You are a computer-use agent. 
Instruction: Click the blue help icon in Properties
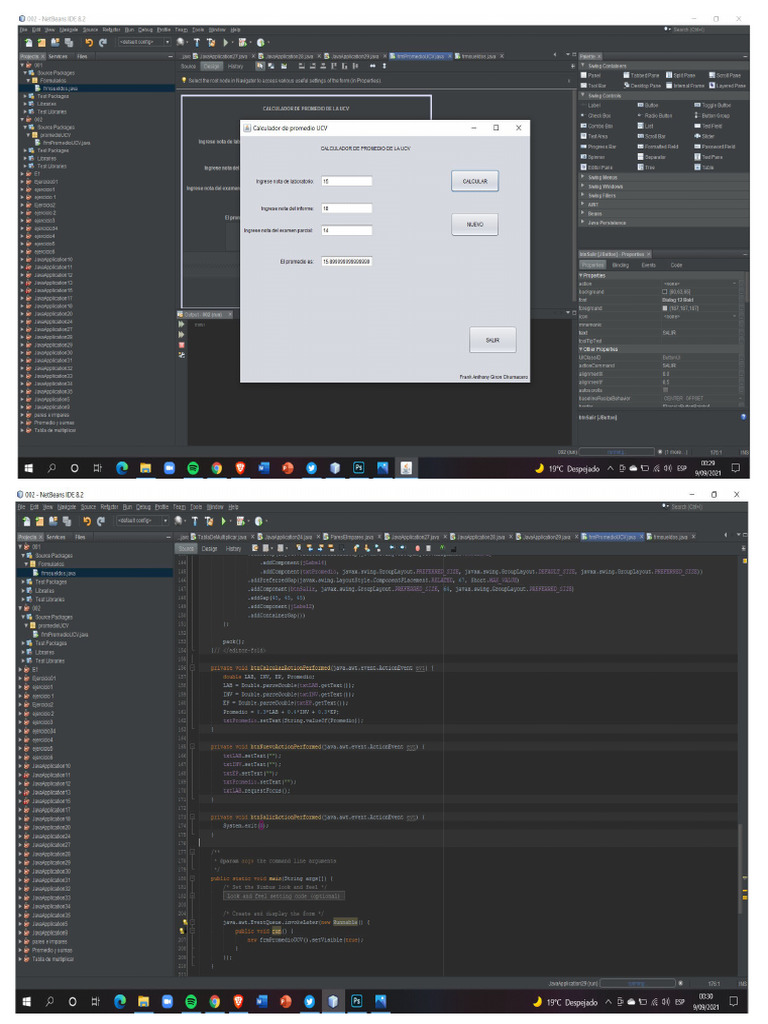(742, 416)
